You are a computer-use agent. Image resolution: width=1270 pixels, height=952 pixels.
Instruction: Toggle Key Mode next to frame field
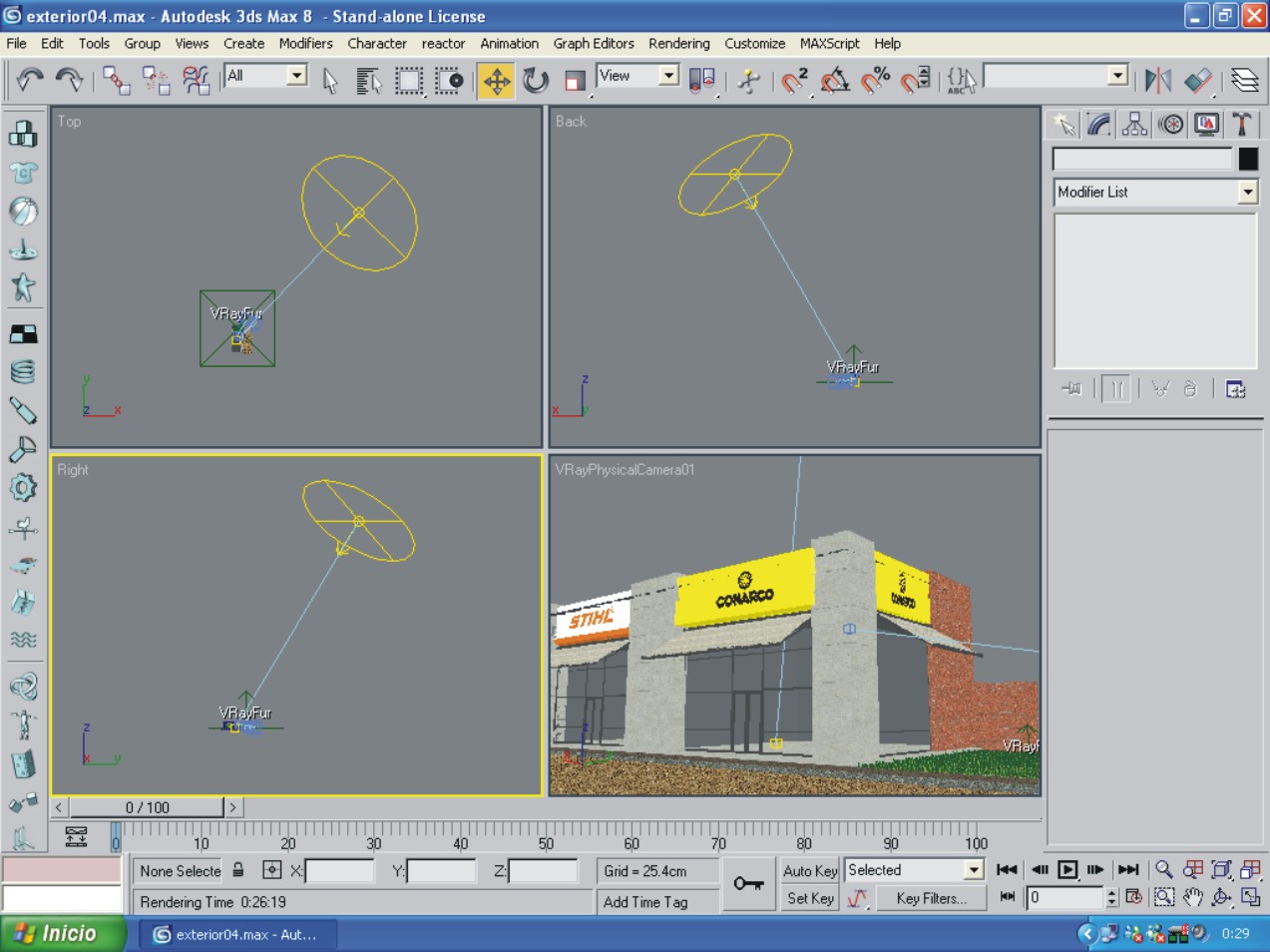pyautogui.click(x=1008, y=897)
